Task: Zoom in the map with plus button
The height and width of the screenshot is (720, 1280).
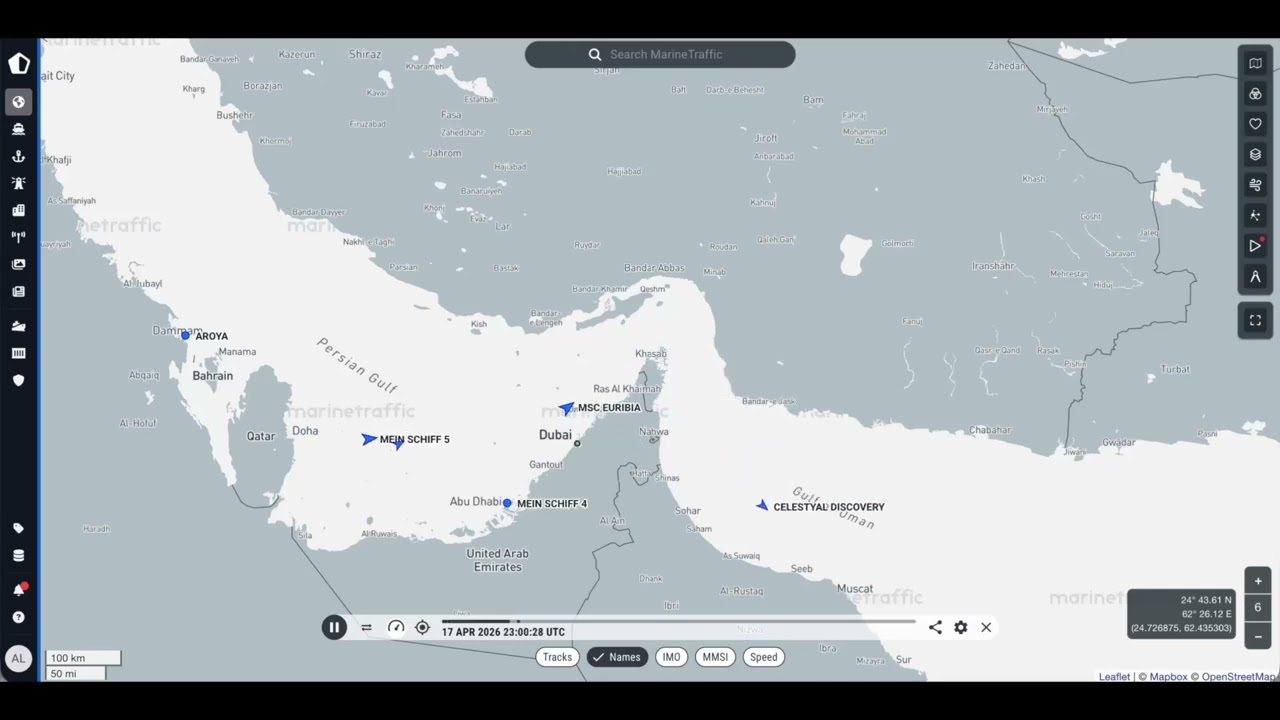Action: (x=1258, y=581)
